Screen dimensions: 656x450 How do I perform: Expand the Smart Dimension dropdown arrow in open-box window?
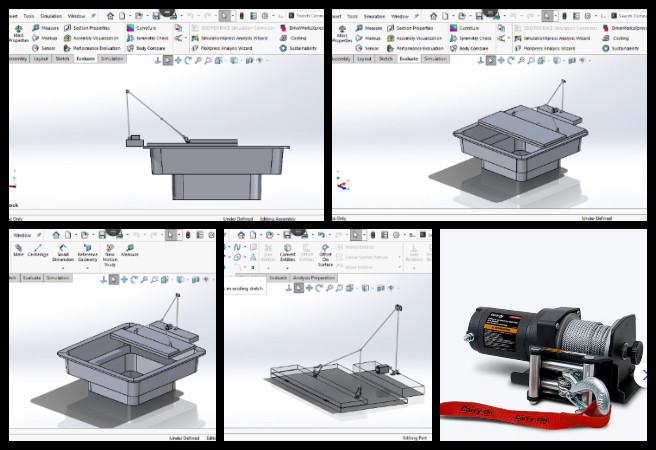coord(63,268)
